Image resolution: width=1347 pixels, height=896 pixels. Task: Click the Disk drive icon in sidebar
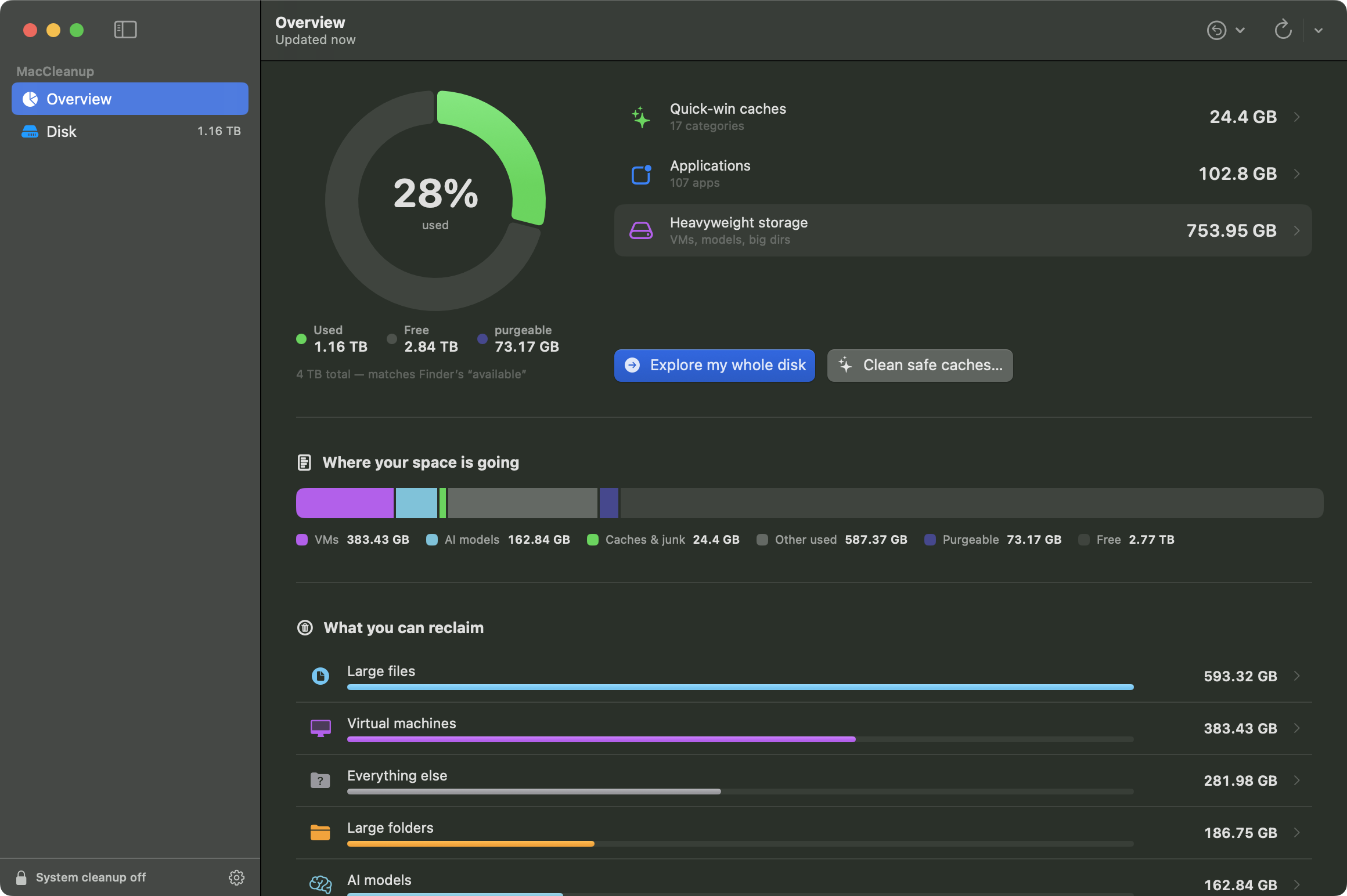point(30,132)
